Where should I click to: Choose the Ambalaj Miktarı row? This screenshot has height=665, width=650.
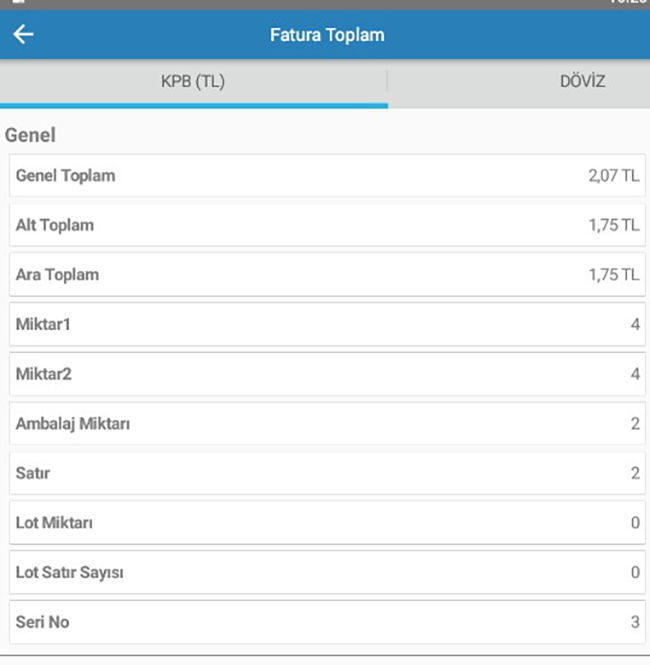(327, 424)
